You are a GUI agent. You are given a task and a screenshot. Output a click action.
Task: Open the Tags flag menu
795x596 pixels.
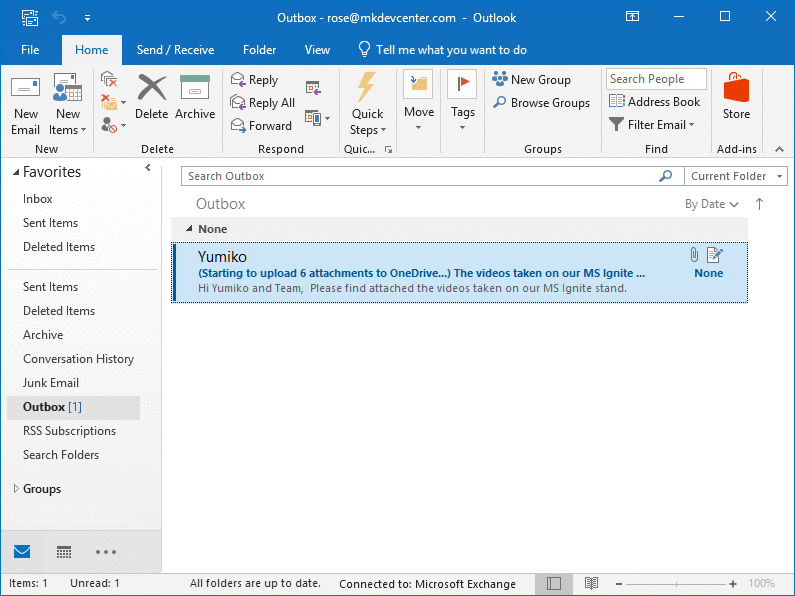[x=462, y=101]
